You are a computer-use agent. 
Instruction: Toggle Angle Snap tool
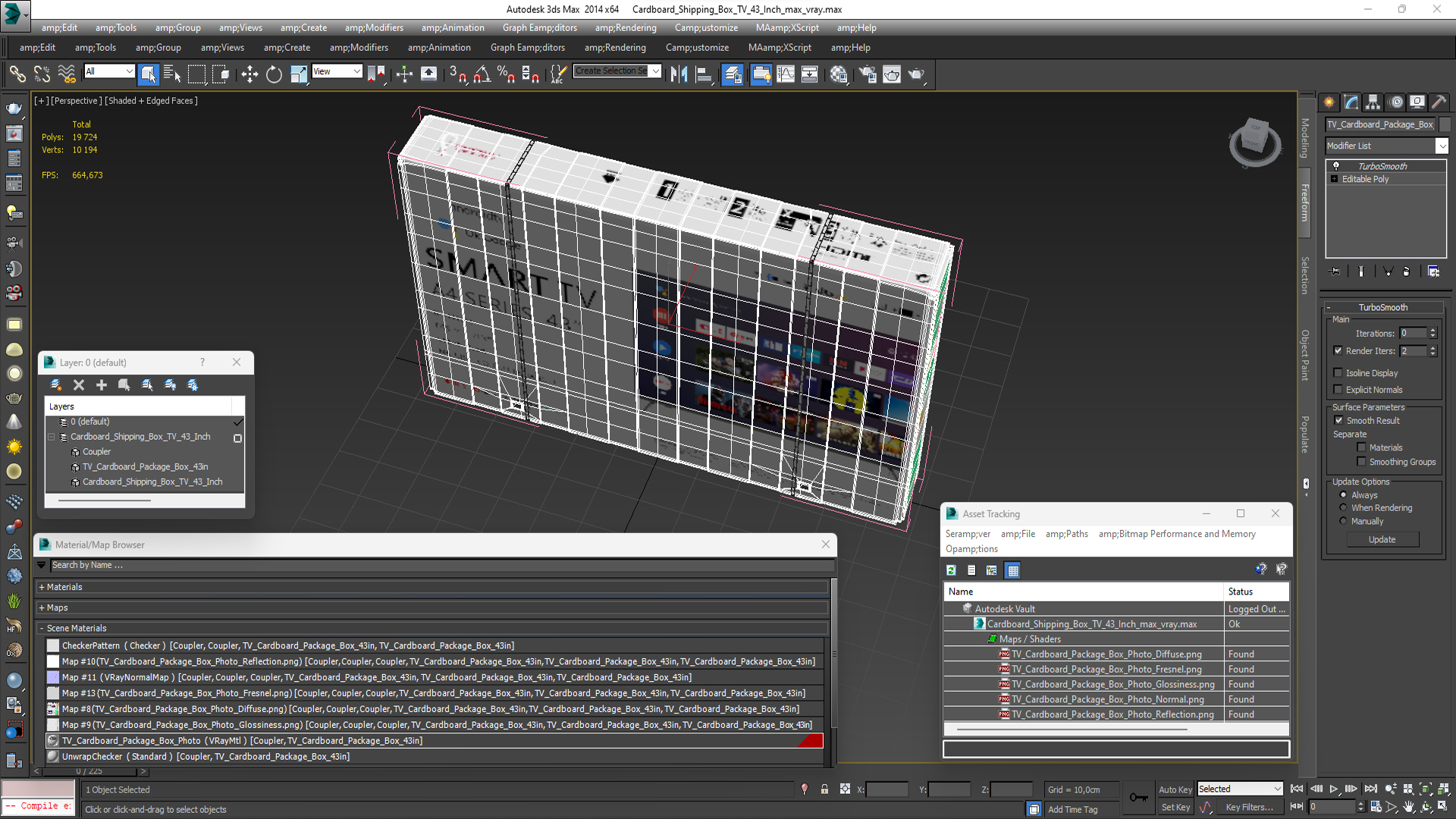482,74
